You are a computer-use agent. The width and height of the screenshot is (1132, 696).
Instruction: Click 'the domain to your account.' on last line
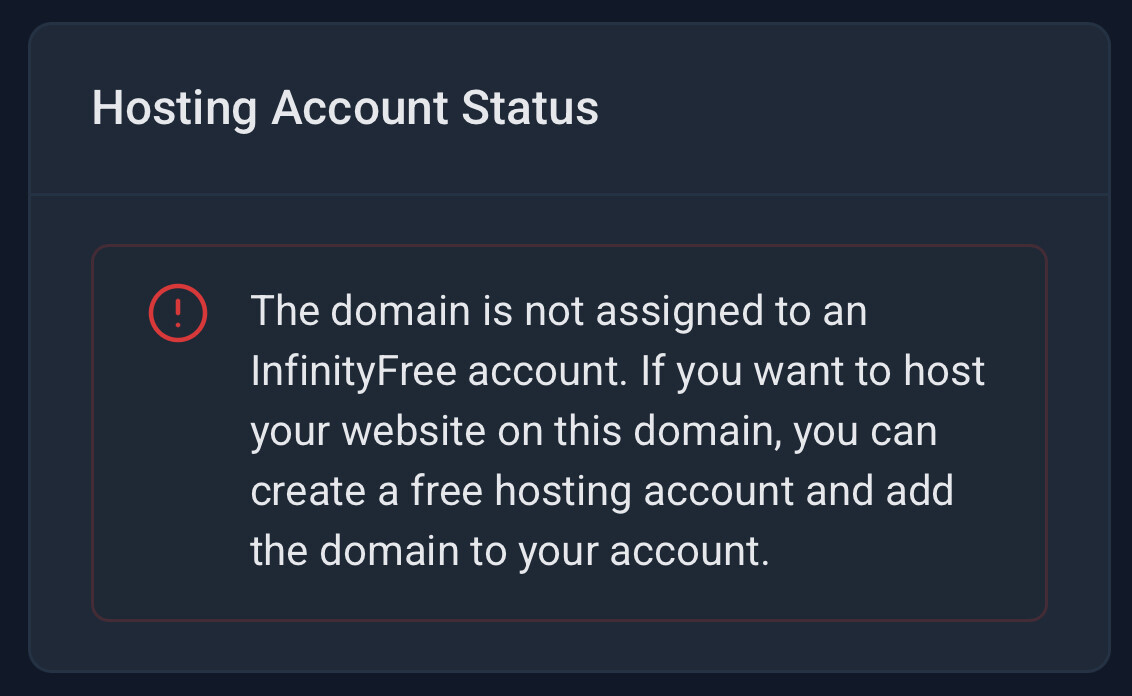click(x=510, y=552)
